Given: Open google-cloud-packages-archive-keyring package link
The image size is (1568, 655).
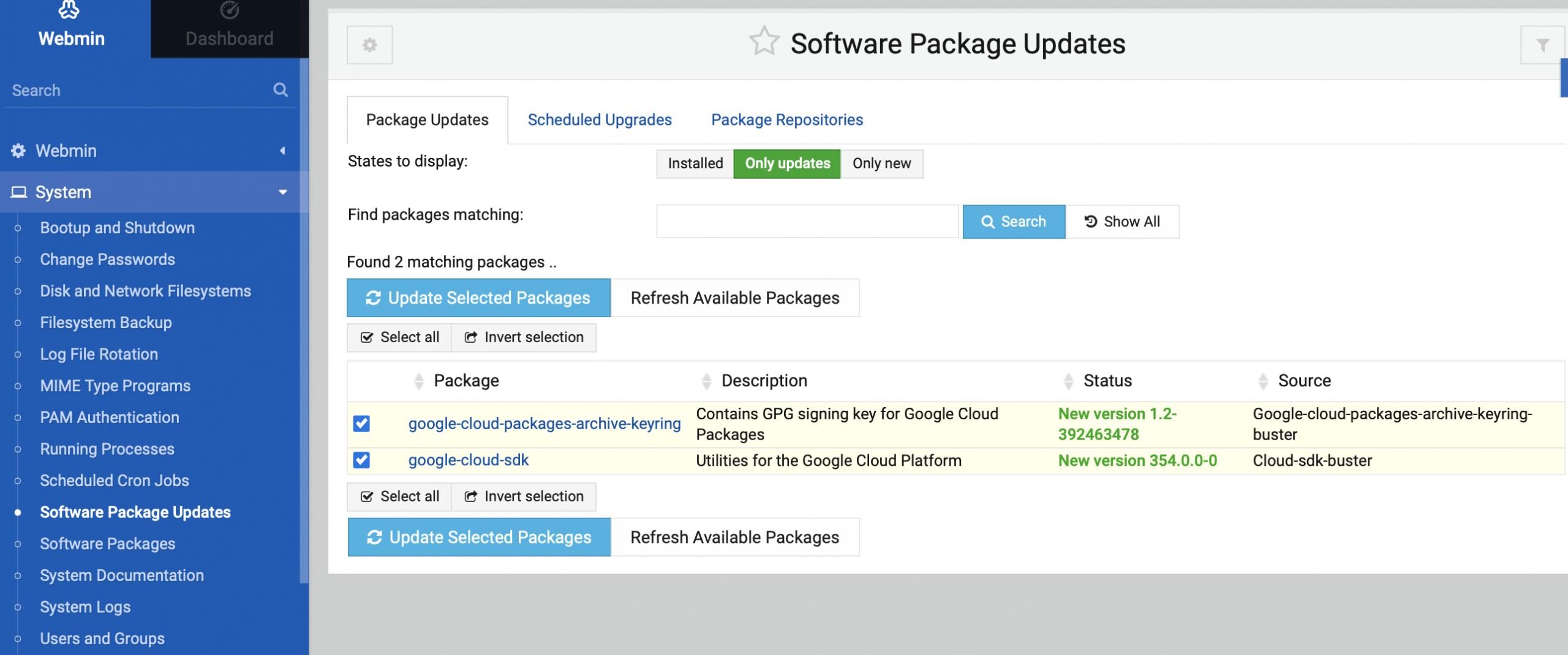Looking at the screenshot, I should (545, 424).
